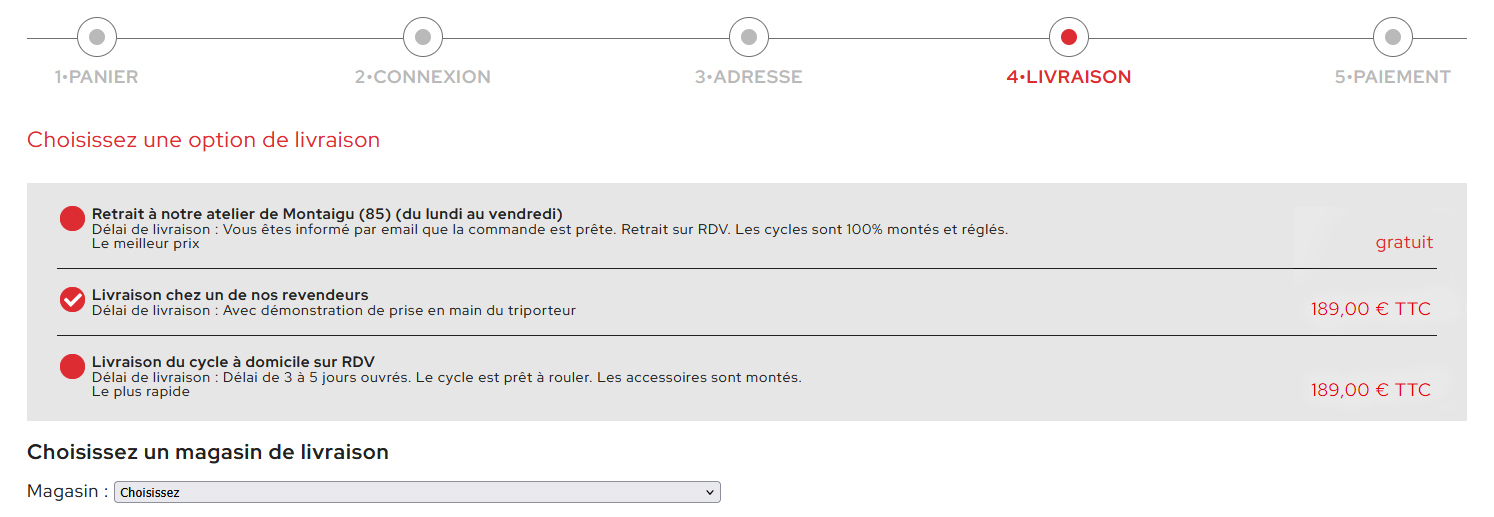This screenshot has width=1494, height=517.
Task: Jump to the 5•PAIEMENT step label
Action: click(x=1393, y=77)
